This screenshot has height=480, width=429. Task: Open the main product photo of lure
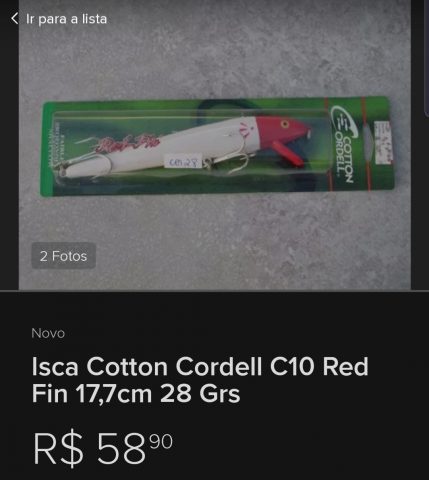215,145
